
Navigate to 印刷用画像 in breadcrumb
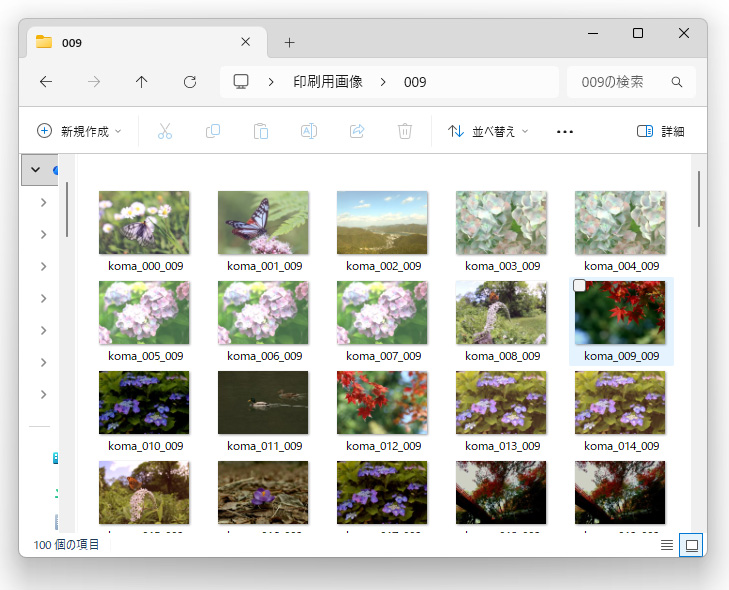point(328,82)
